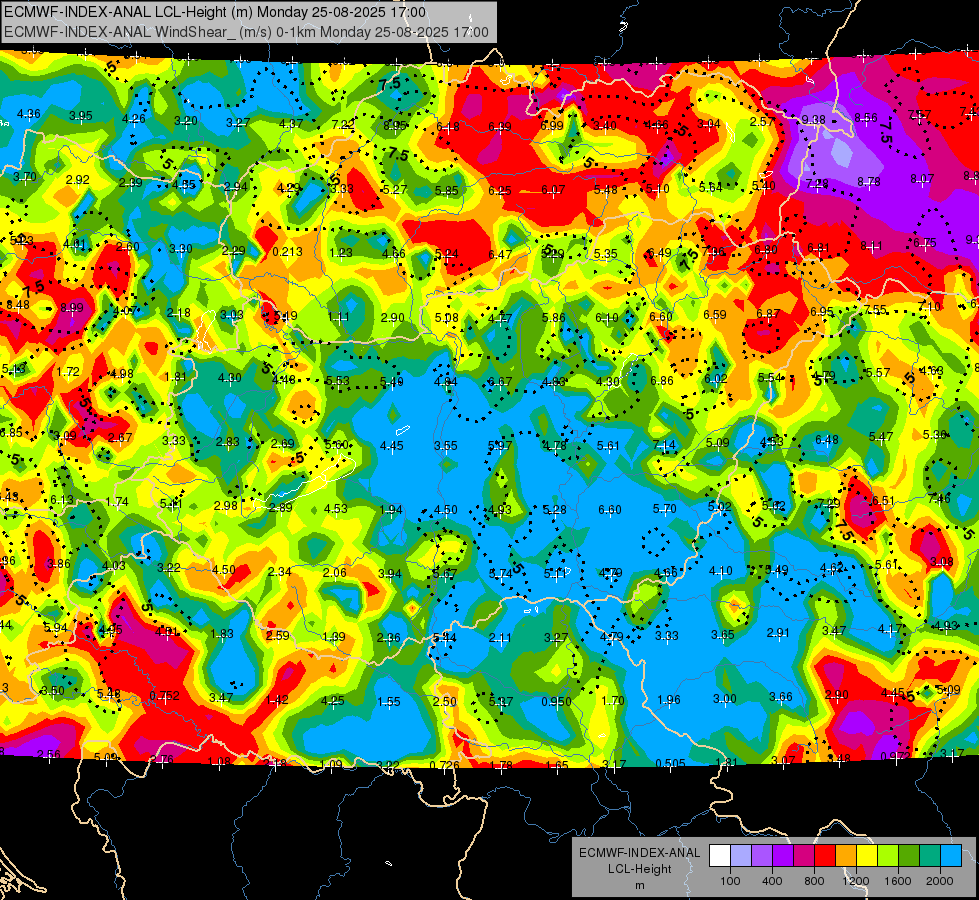Image resolution: width=979 pixels, height=900 pixels.
Task: Pick the sky-blue legend swatch
Action: (951, 855)
